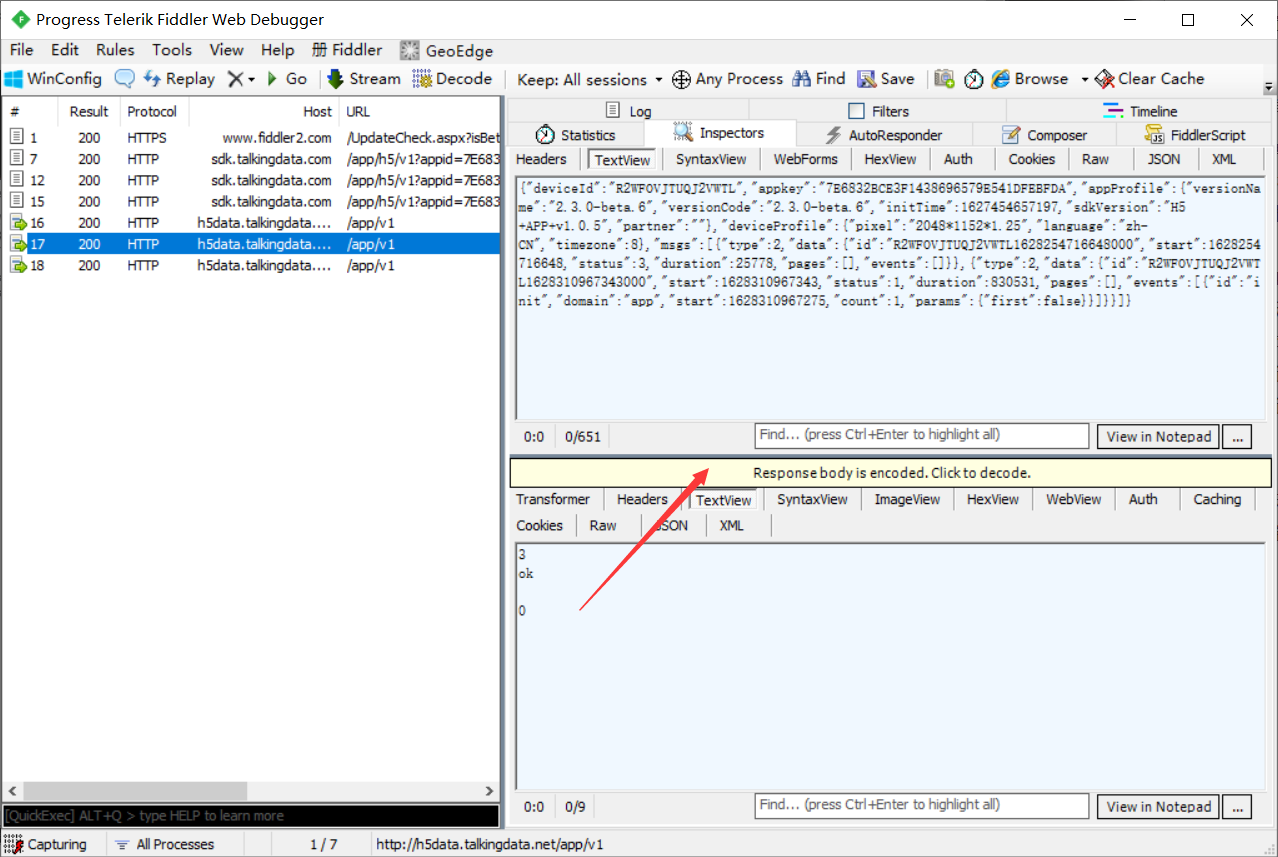The image size is (1278, 857).
Task: Click the request View in Notepad button
Action: 1159,437
